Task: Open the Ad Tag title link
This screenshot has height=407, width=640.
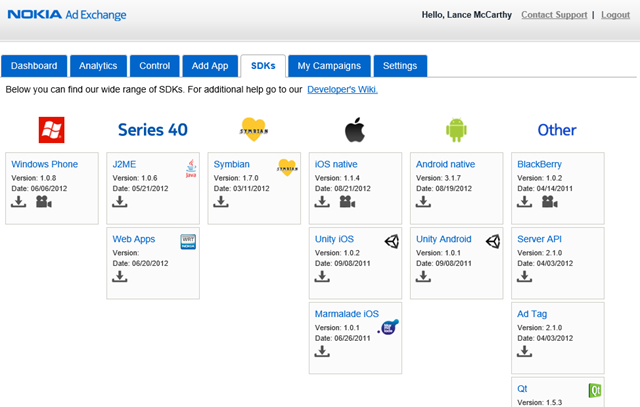Action: pyautogui.click(x=532, y=314)
